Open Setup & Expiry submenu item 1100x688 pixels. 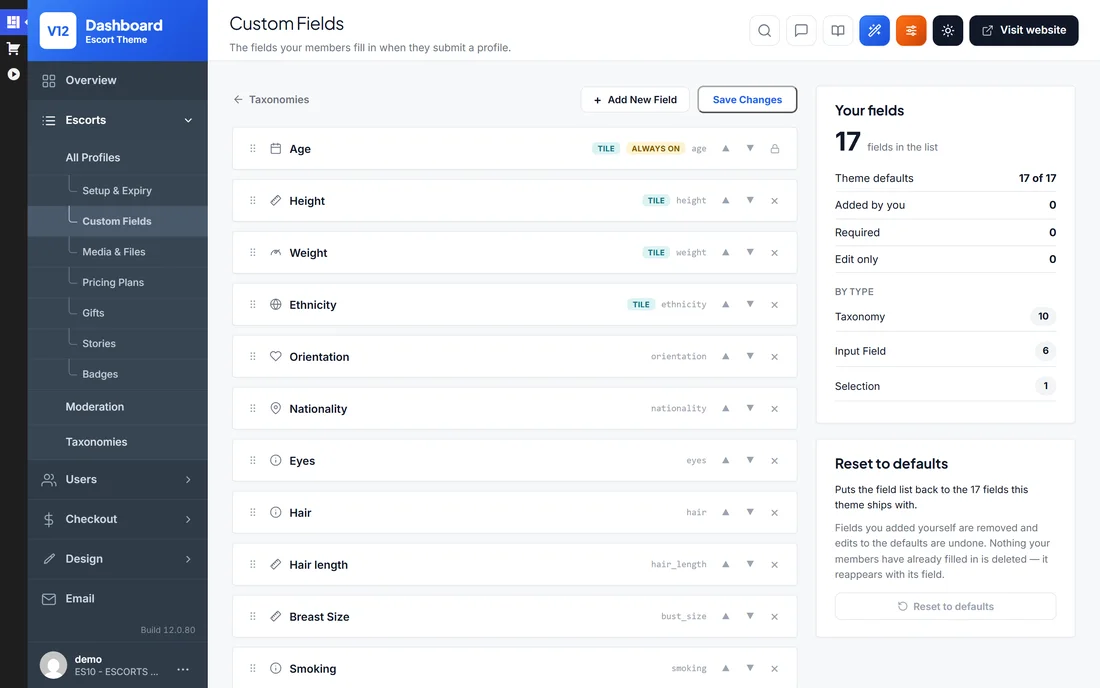click(116, 190)
